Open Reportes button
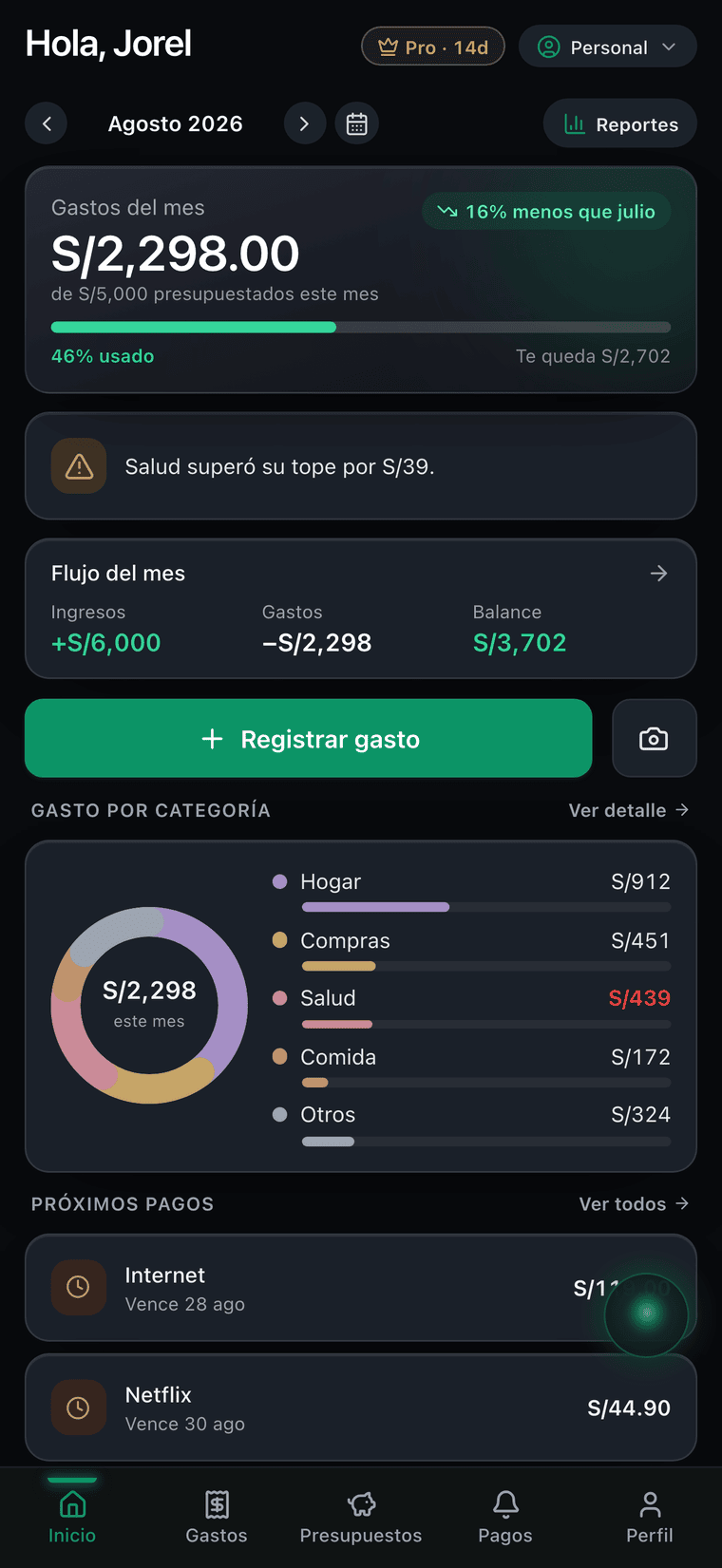 (x=620, y=123)
